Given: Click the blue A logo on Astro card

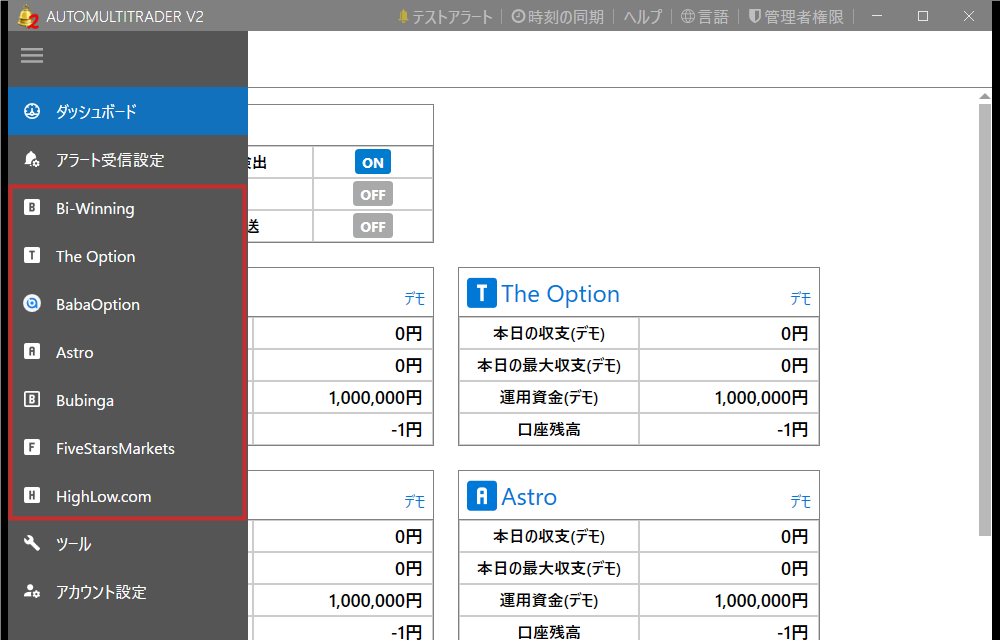Looking at the screenshot, I should tap(482, 496).
